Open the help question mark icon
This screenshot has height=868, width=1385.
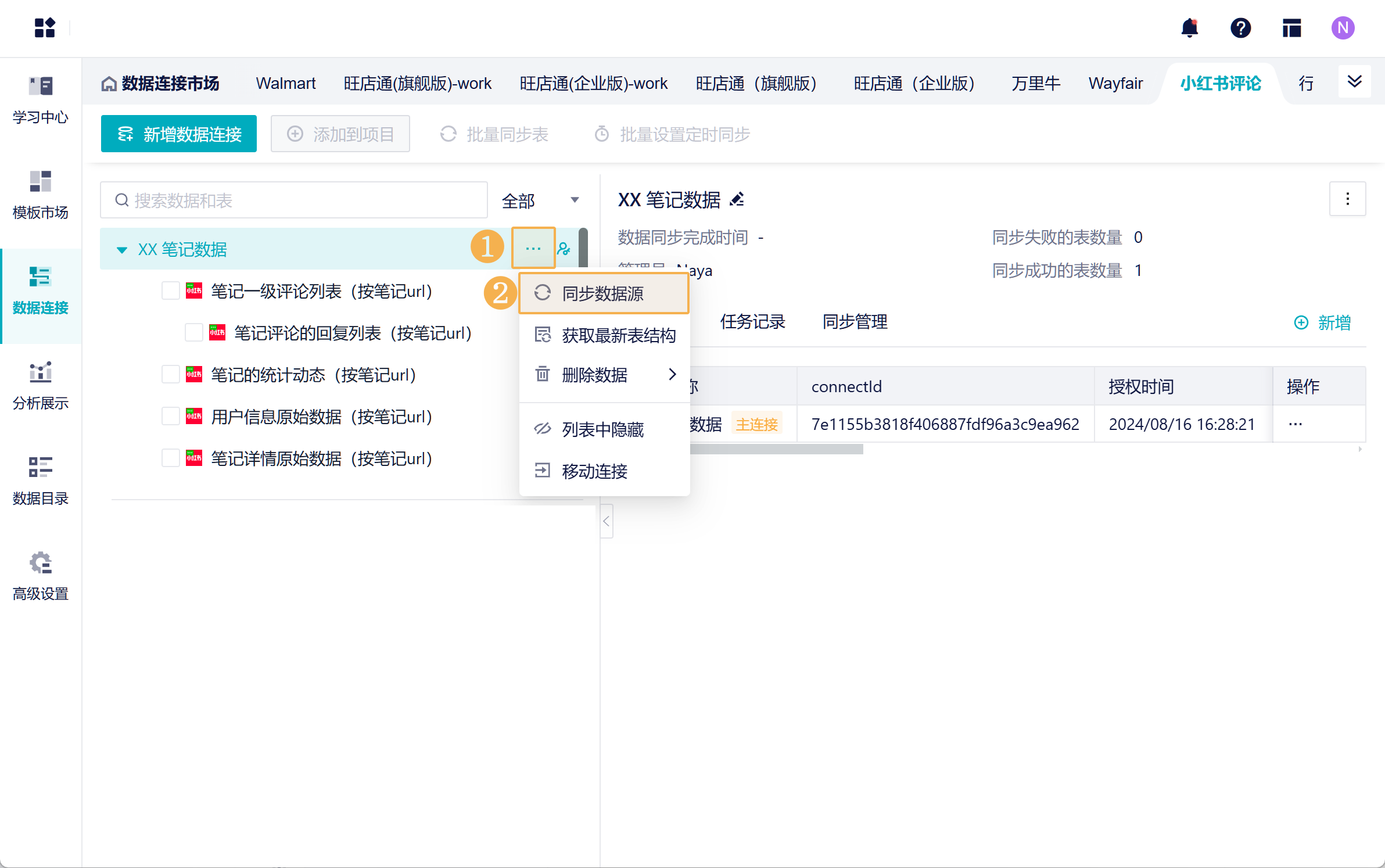pos(1240,28)
